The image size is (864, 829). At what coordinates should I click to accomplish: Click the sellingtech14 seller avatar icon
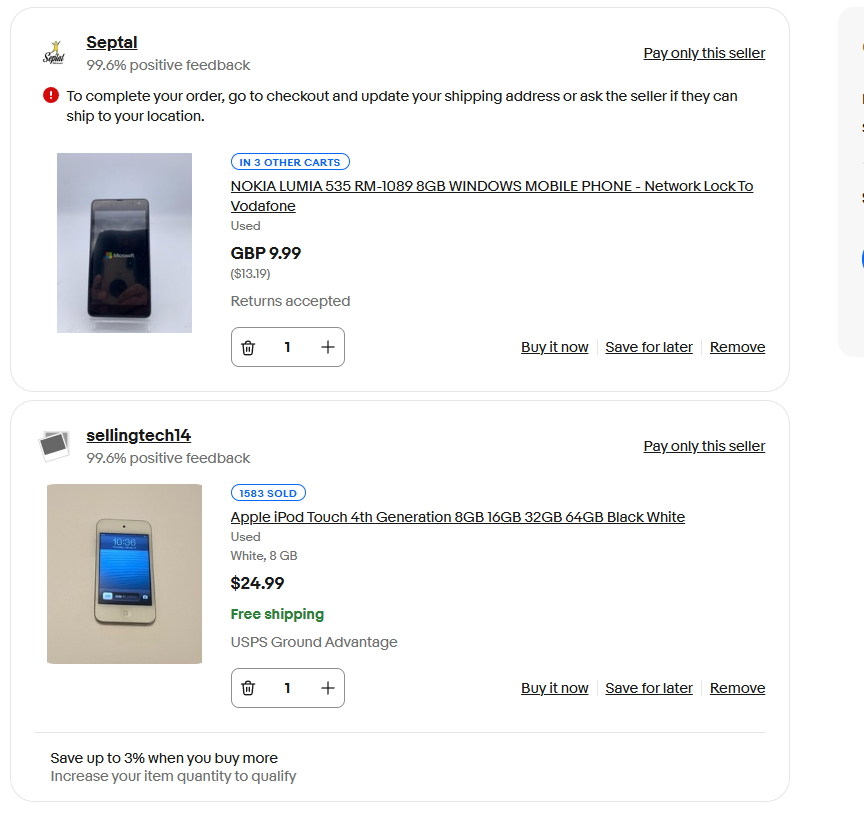pyautogui.click(x=54, y=445)
